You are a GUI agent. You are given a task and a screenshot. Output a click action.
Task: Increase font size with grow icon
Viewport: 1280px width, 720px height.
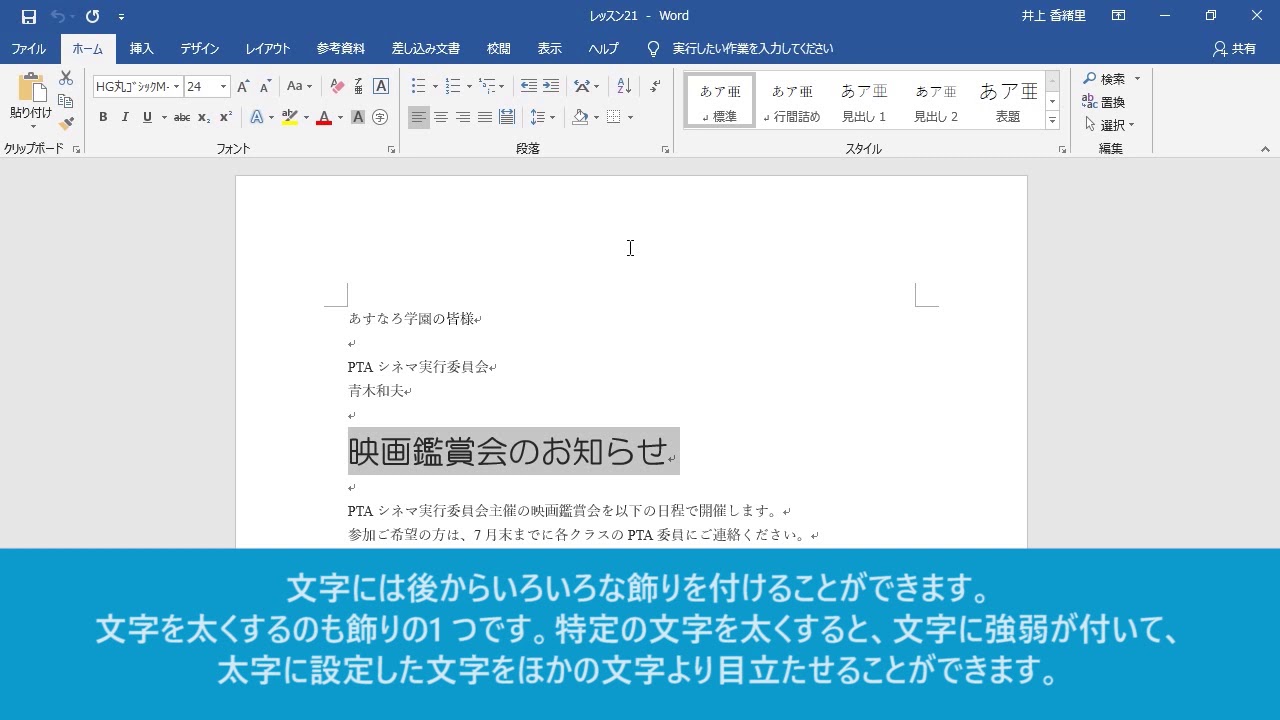(243, 87)
